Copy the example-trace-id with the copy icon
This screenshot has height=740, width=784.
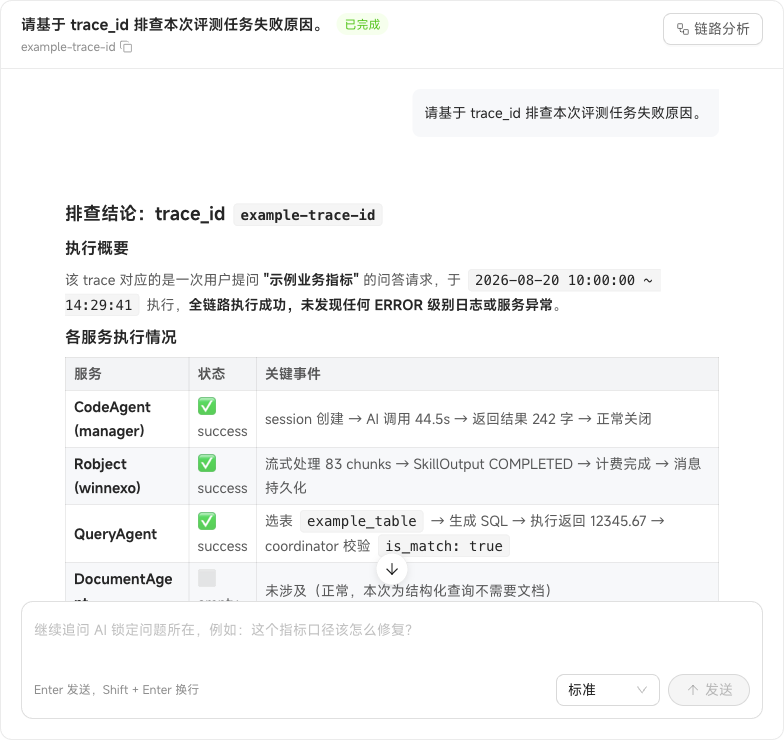(126, 47)
